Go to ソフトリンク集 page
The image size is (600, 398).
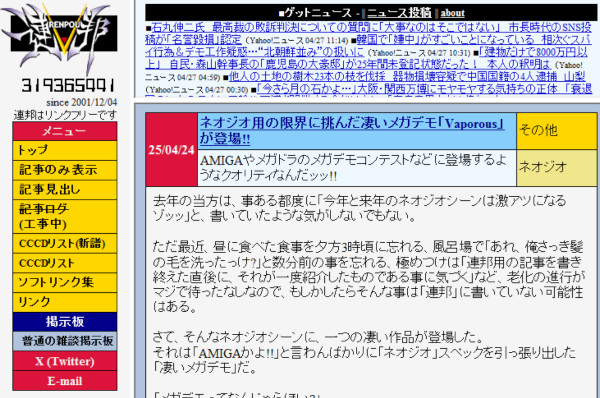[x=65, y=283]
